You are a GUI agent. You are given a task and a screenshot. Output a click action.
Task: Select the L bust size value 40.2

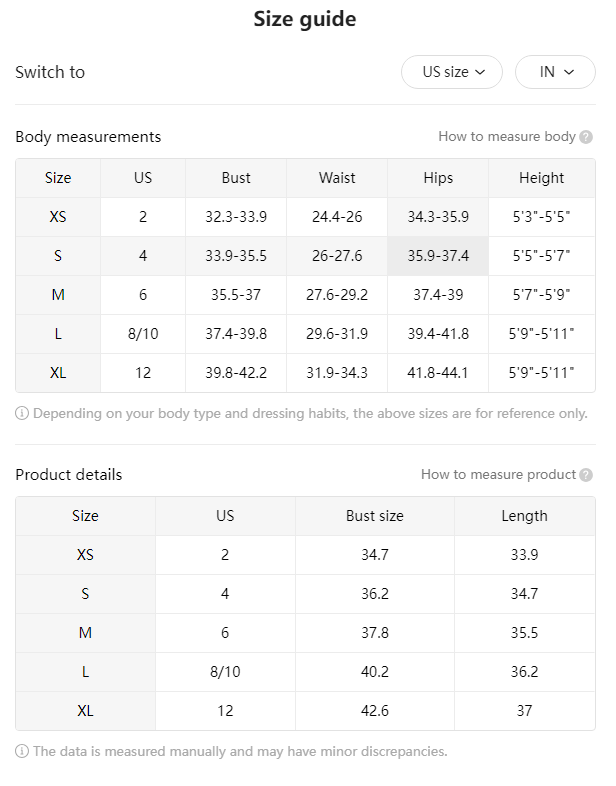(375, 672)
